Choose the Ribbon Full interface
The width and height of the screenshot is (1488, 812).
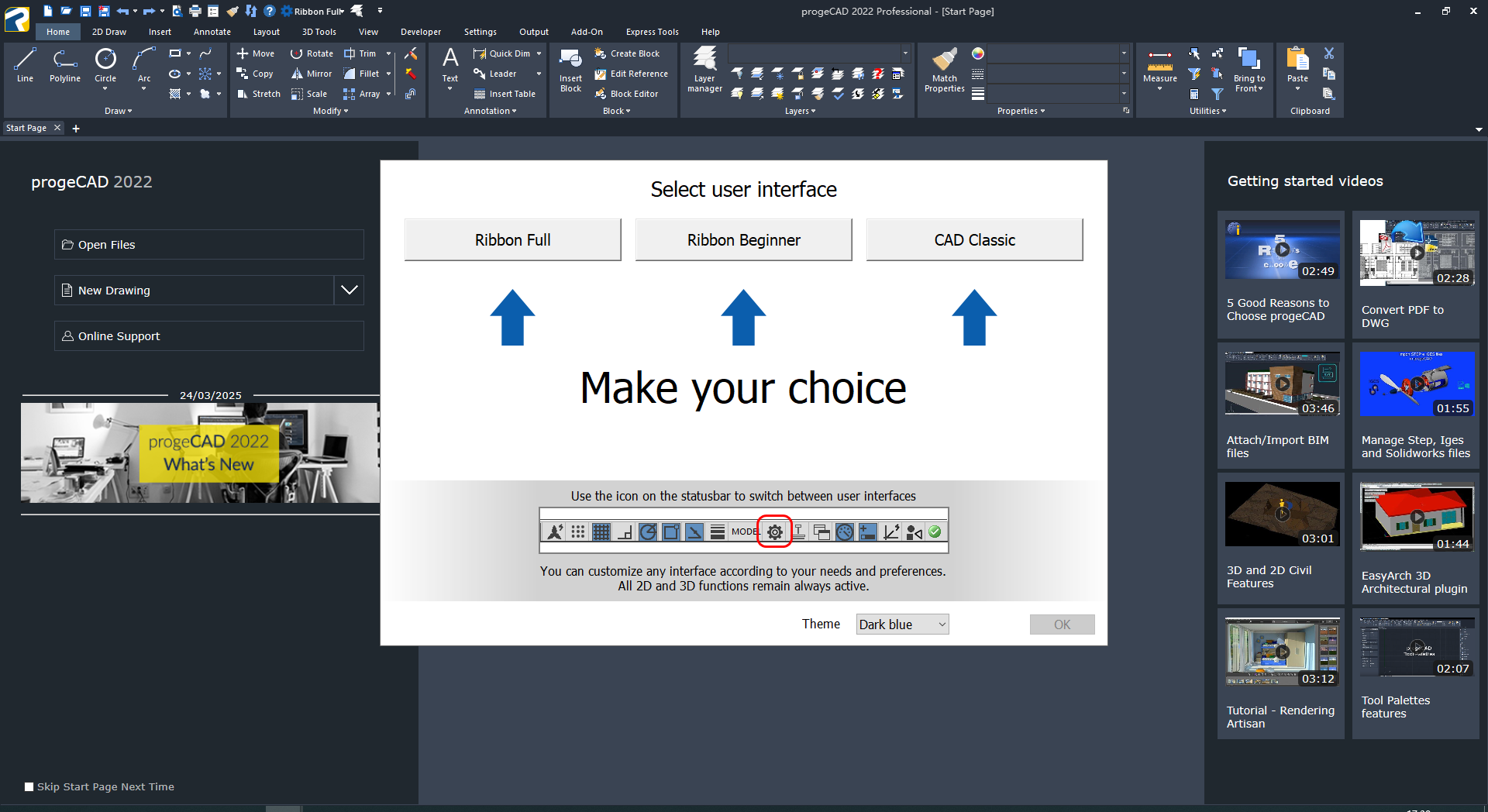tap(513, 239)
